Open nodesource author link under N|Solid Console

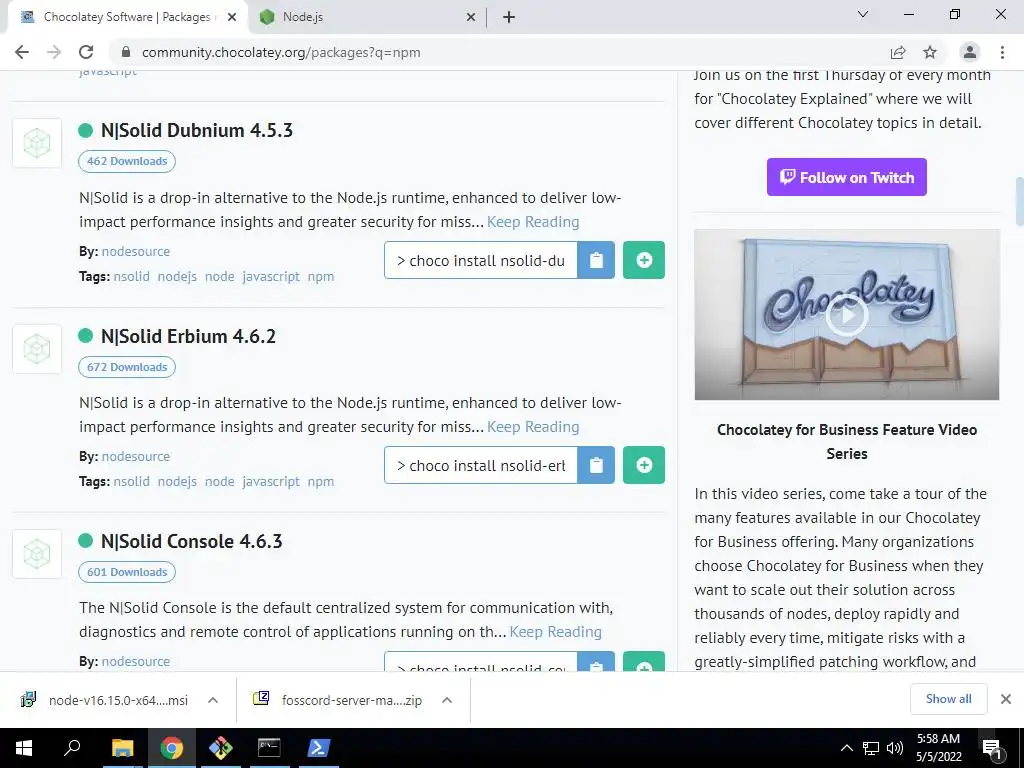(136, 662)
